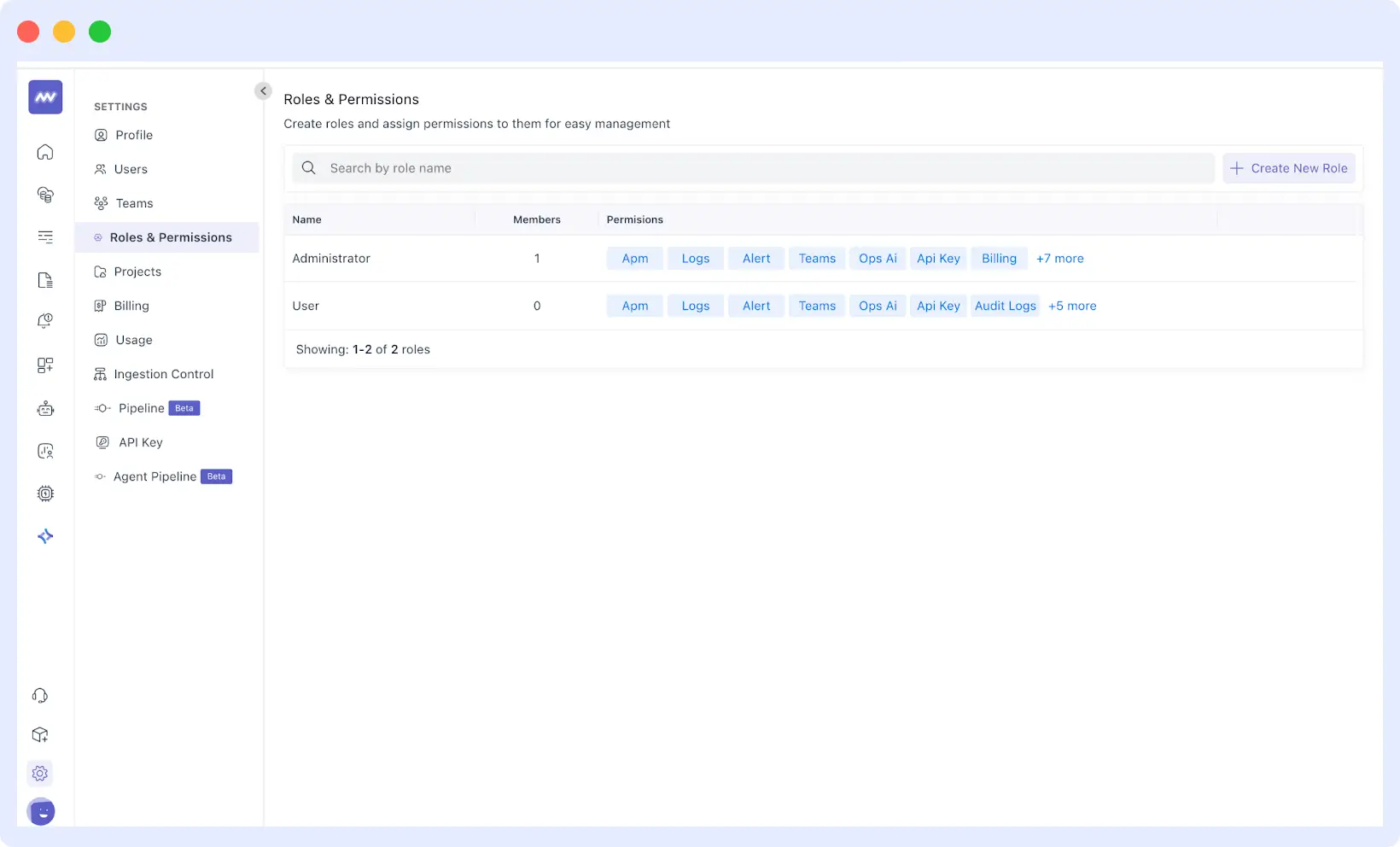Image resolution: width=1400 pixels, height=847 pixels.
Task: Select the Billing permission chip for Administrator
Action: pyautogui.click(x=999, y=258)
